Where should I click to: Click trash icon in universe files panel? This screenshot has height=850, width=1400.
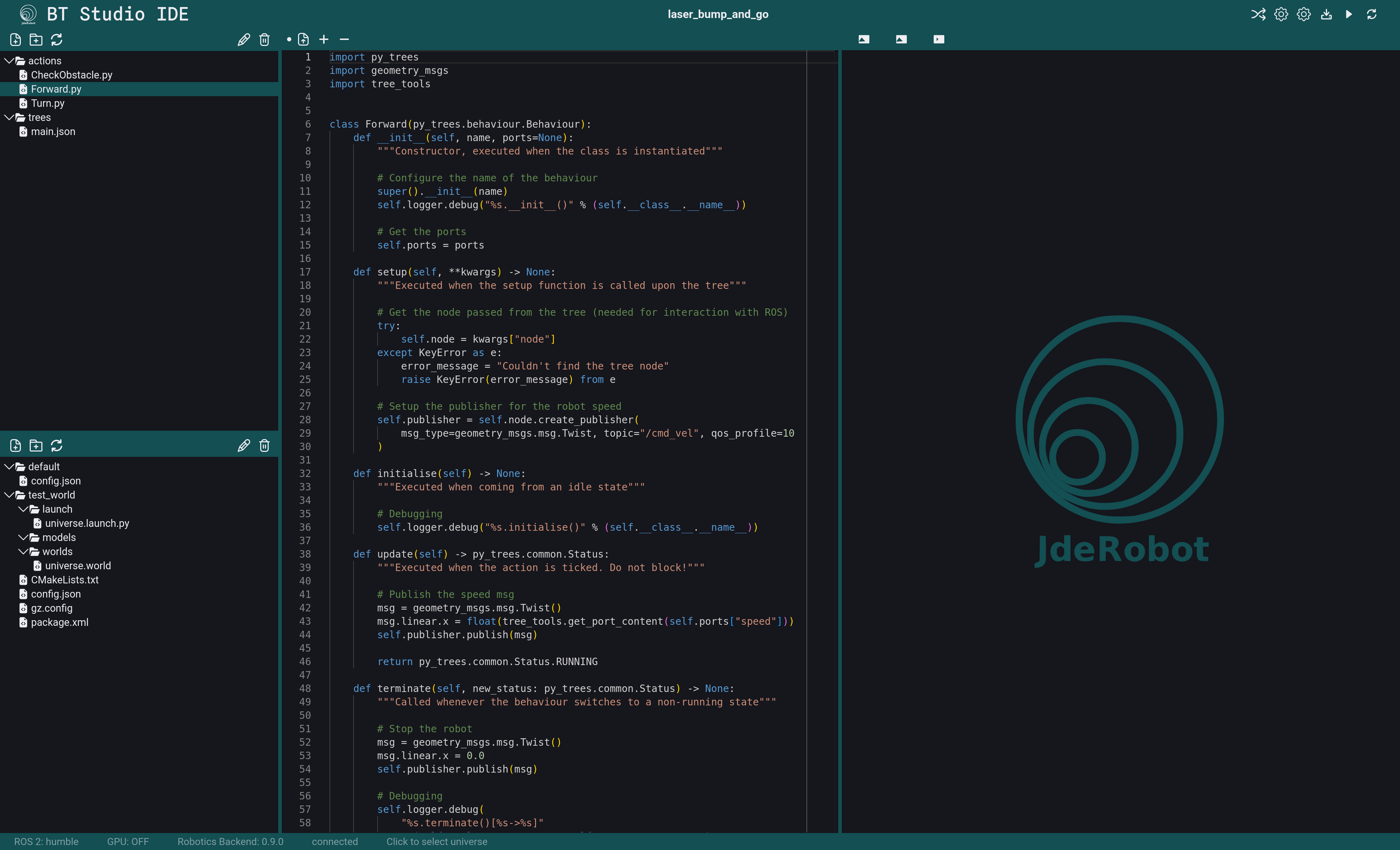264,446
